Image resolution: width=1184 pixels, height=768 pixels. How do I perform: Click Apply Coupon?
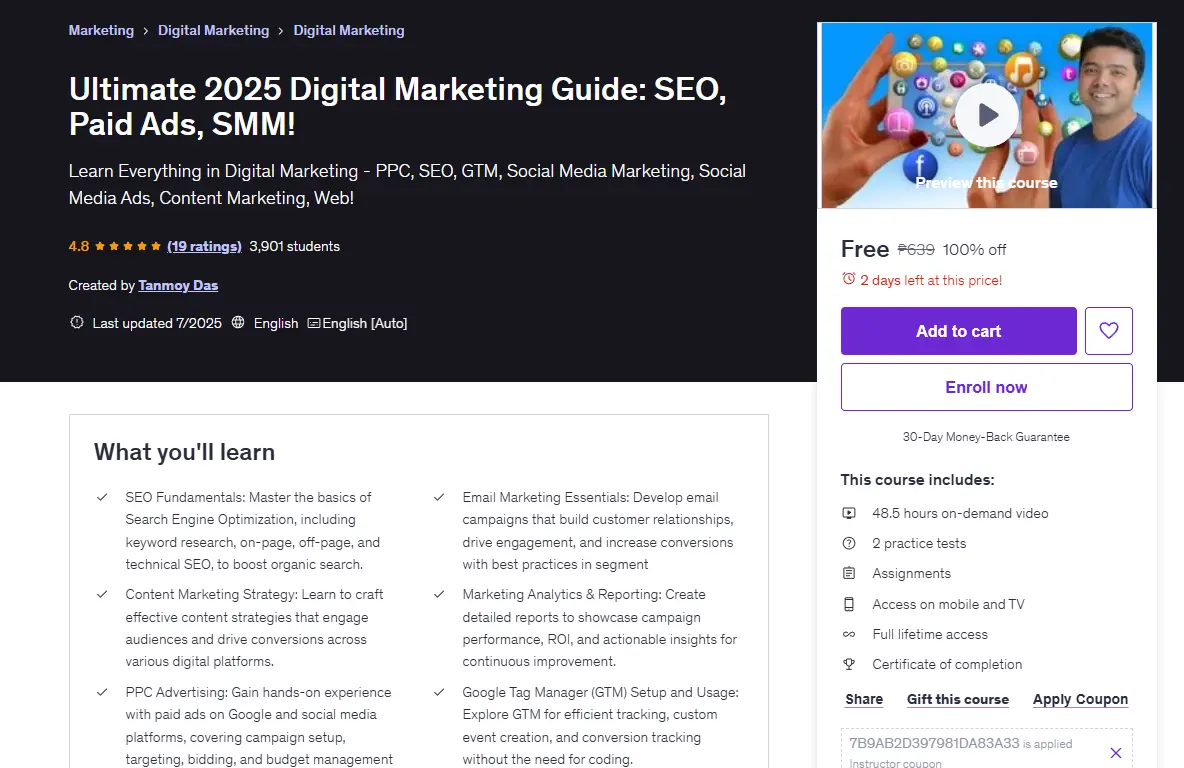tap(1080, 699)
